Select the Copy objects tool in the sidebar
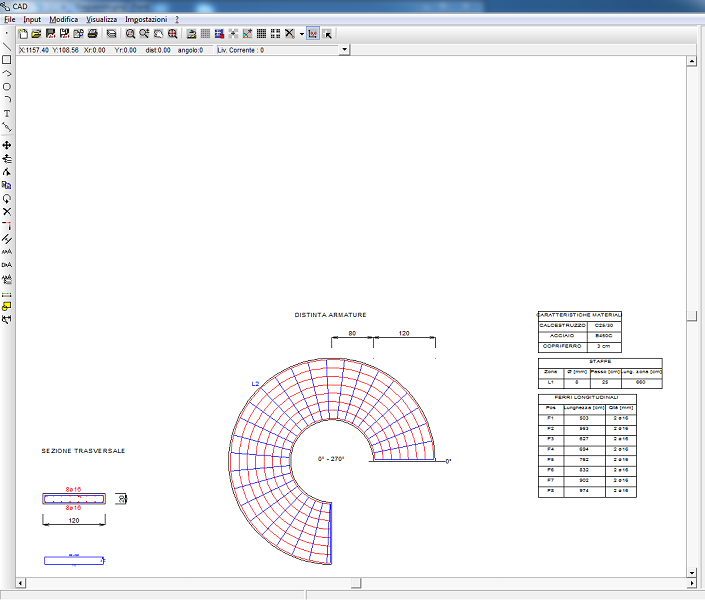This screenshot has height=600, width=705. (x=7, y=185)
